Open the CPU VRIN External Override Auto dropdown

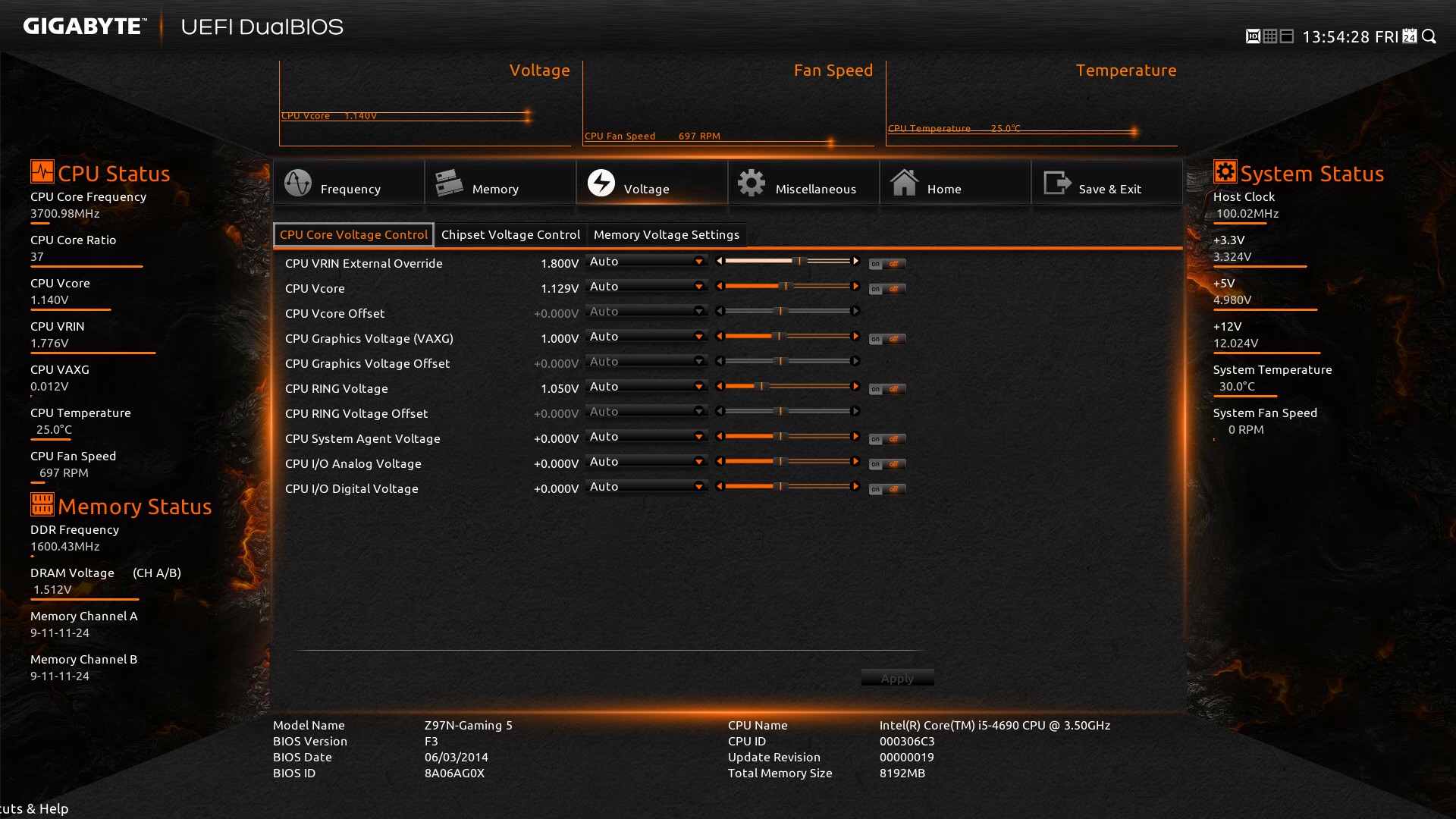tap(646, 261)
